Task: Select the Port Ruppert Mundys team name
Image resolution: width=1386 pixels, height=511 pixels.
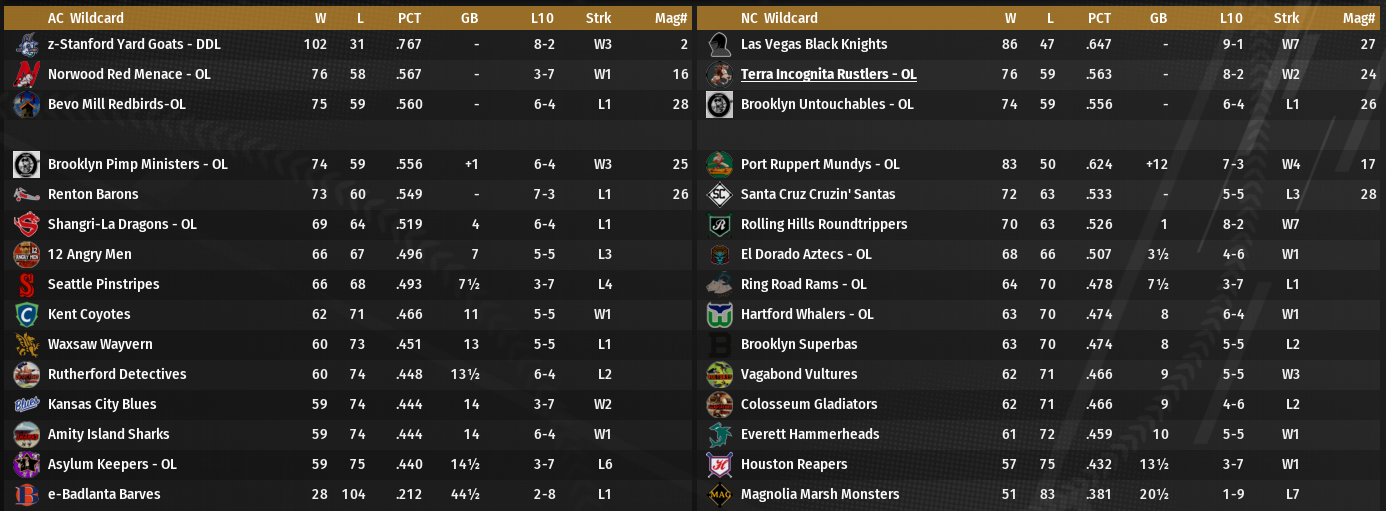Action: click(x=820, y=165)
